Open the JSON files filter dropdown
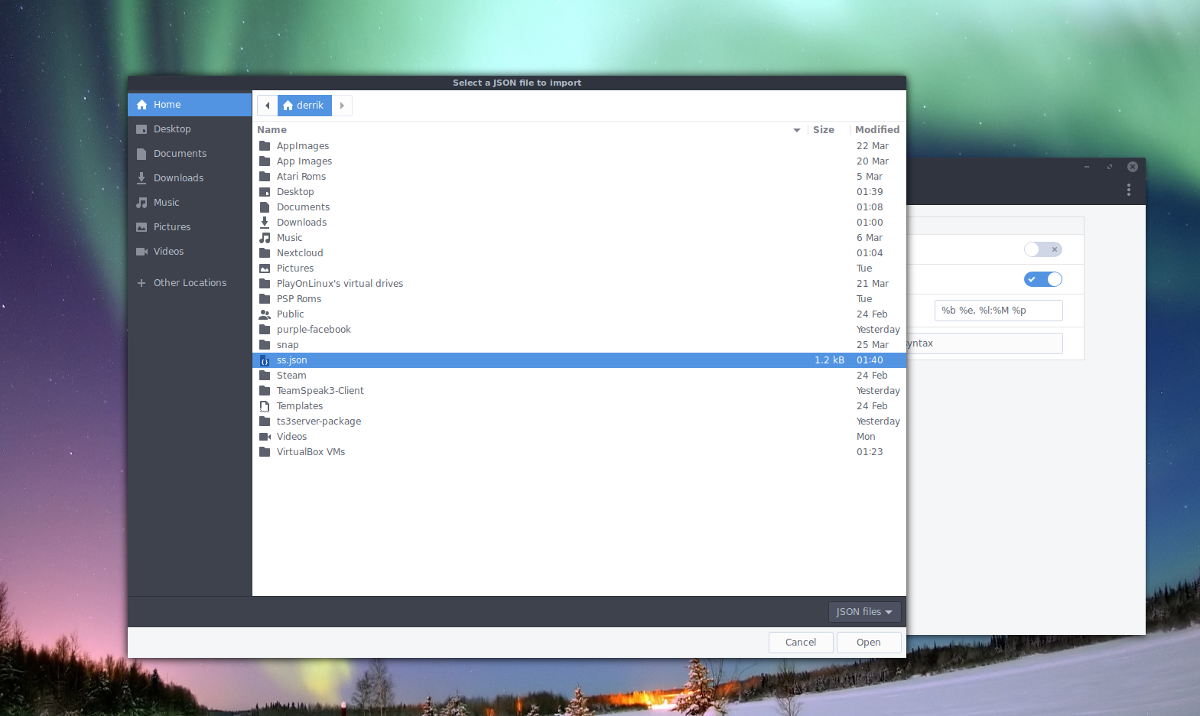The height and width of the screenshot is (716, 1200). (863, 611)
